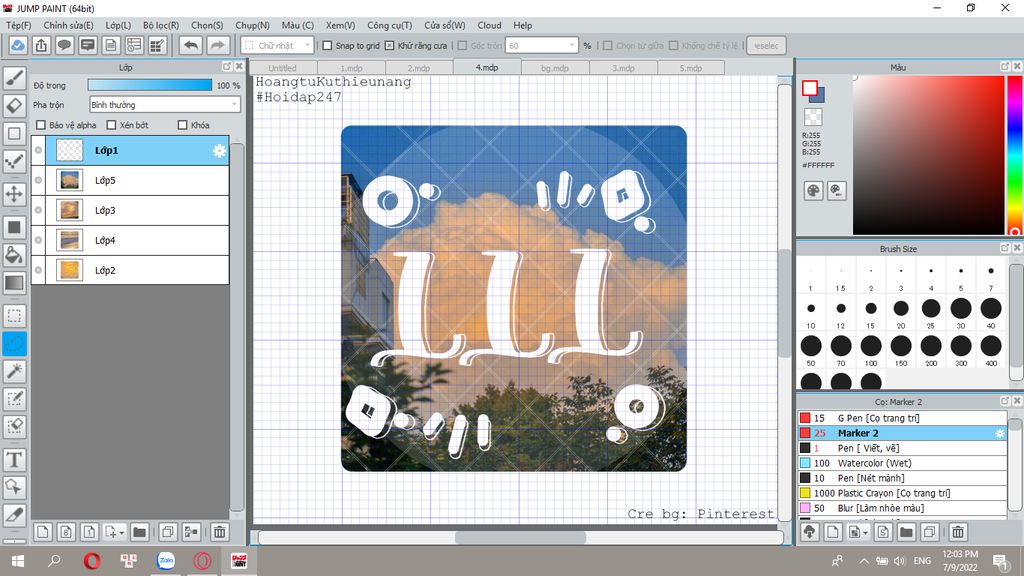
Task: Toggle Xén bớt checkbox
Action: [111, 125]
